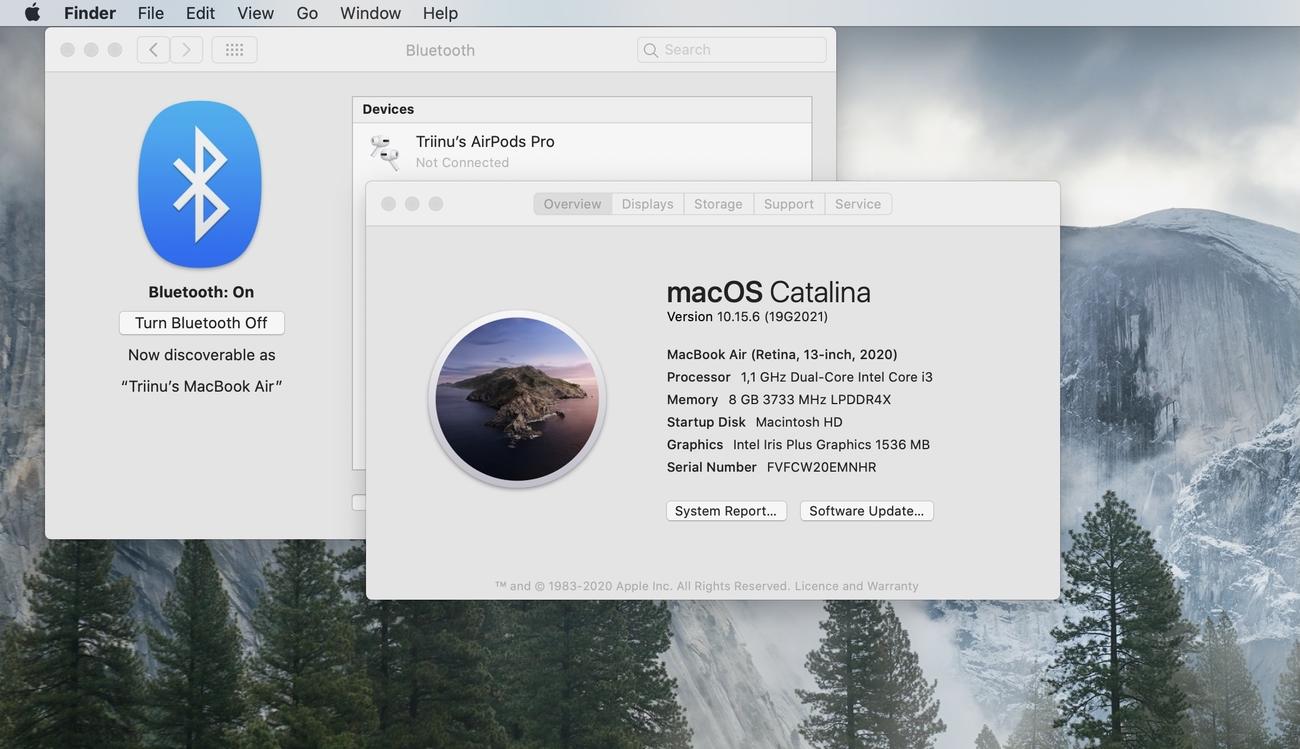Show all preferences grid icon
The image size is (1300, 749).
234,50
